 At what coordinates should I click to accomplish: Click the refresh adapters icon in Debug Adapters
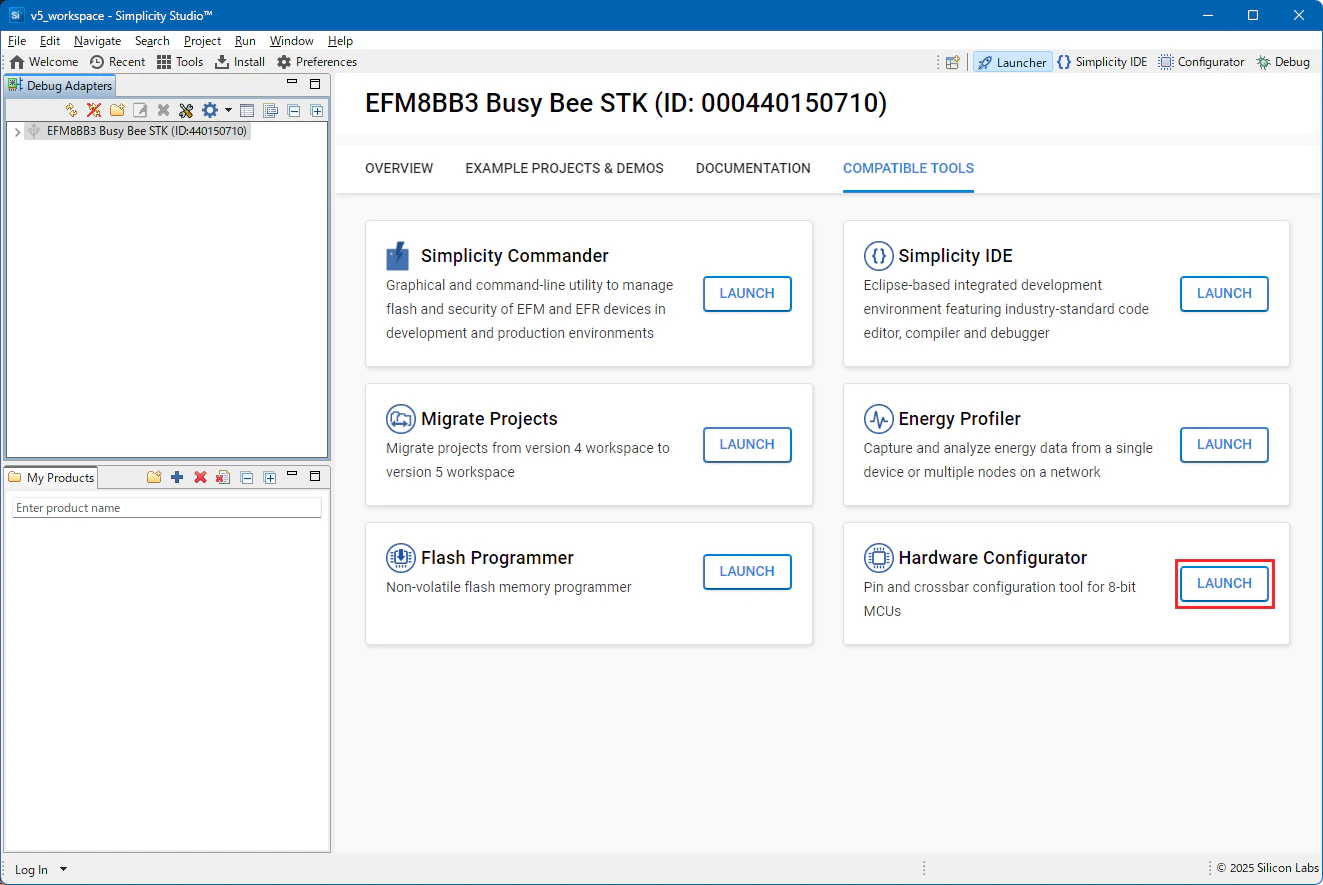tap(71, 110)
